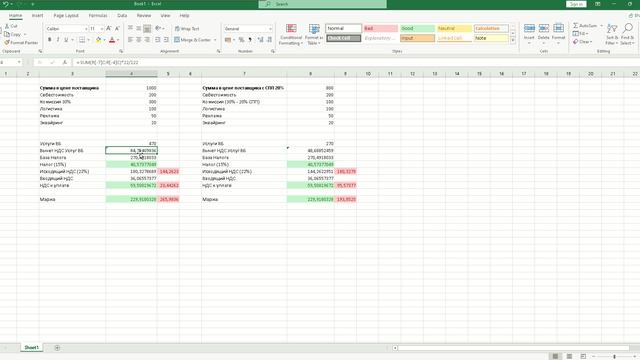The image size is (640, 360).
Task: Apply the Bad cell style
Action: click(380, 28)
